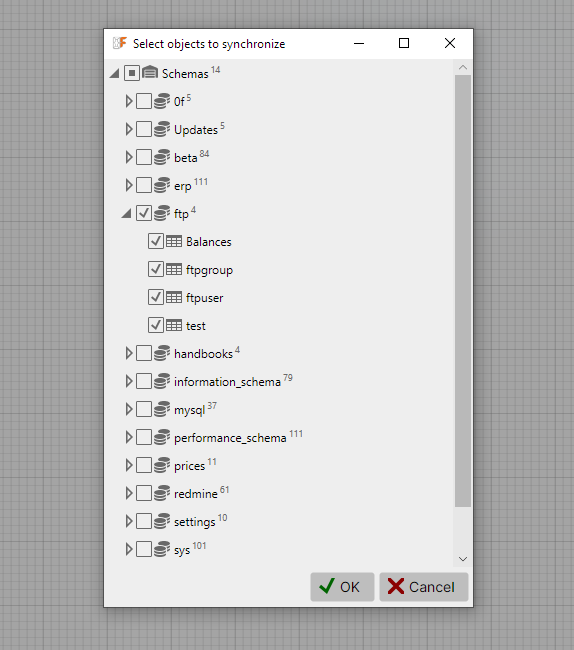Check the 0f schema checkbox

pos(144,101)
